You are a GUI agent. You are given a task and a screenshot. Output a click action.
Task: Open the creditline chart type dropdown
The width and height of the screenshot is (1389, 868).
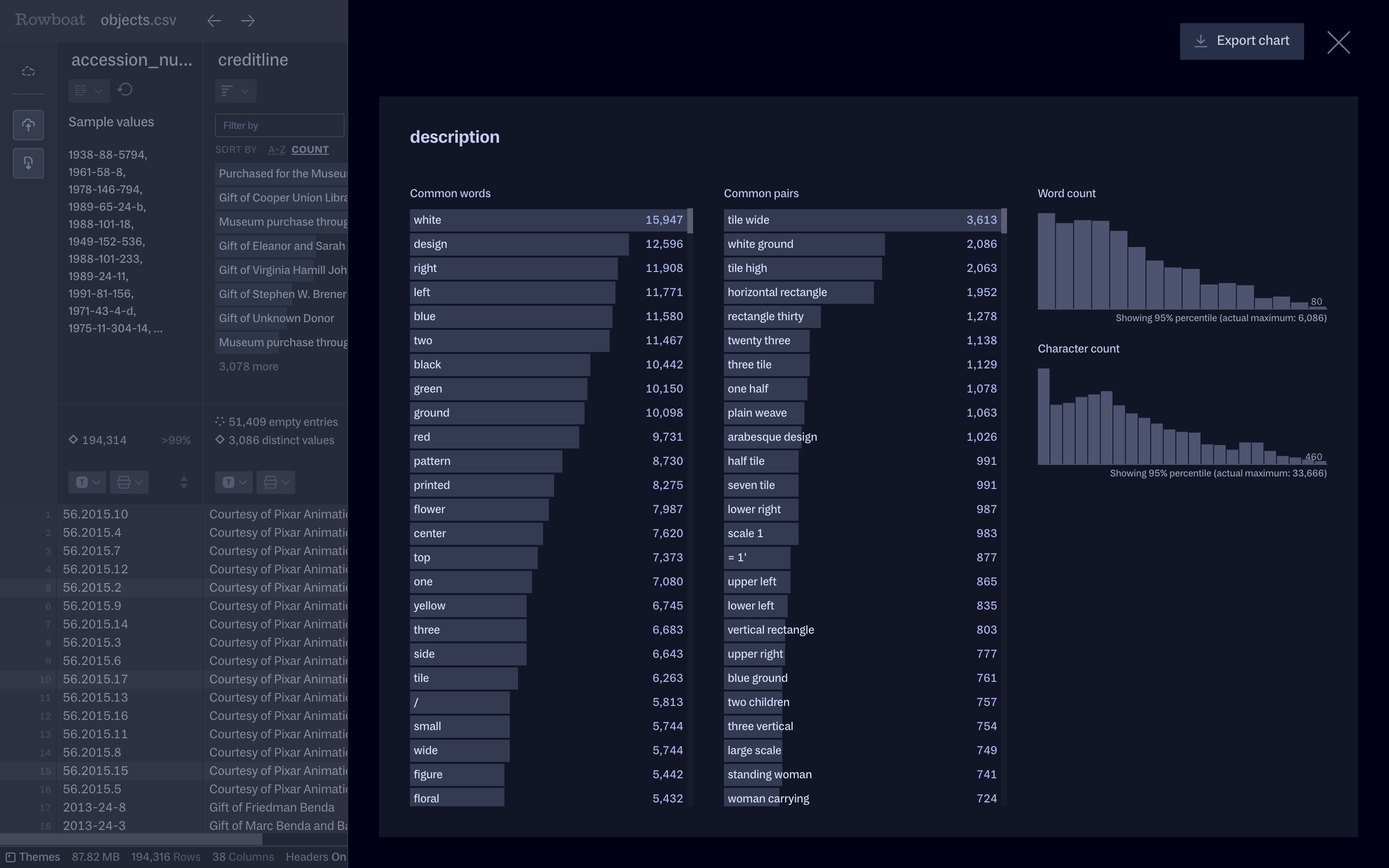235,91
